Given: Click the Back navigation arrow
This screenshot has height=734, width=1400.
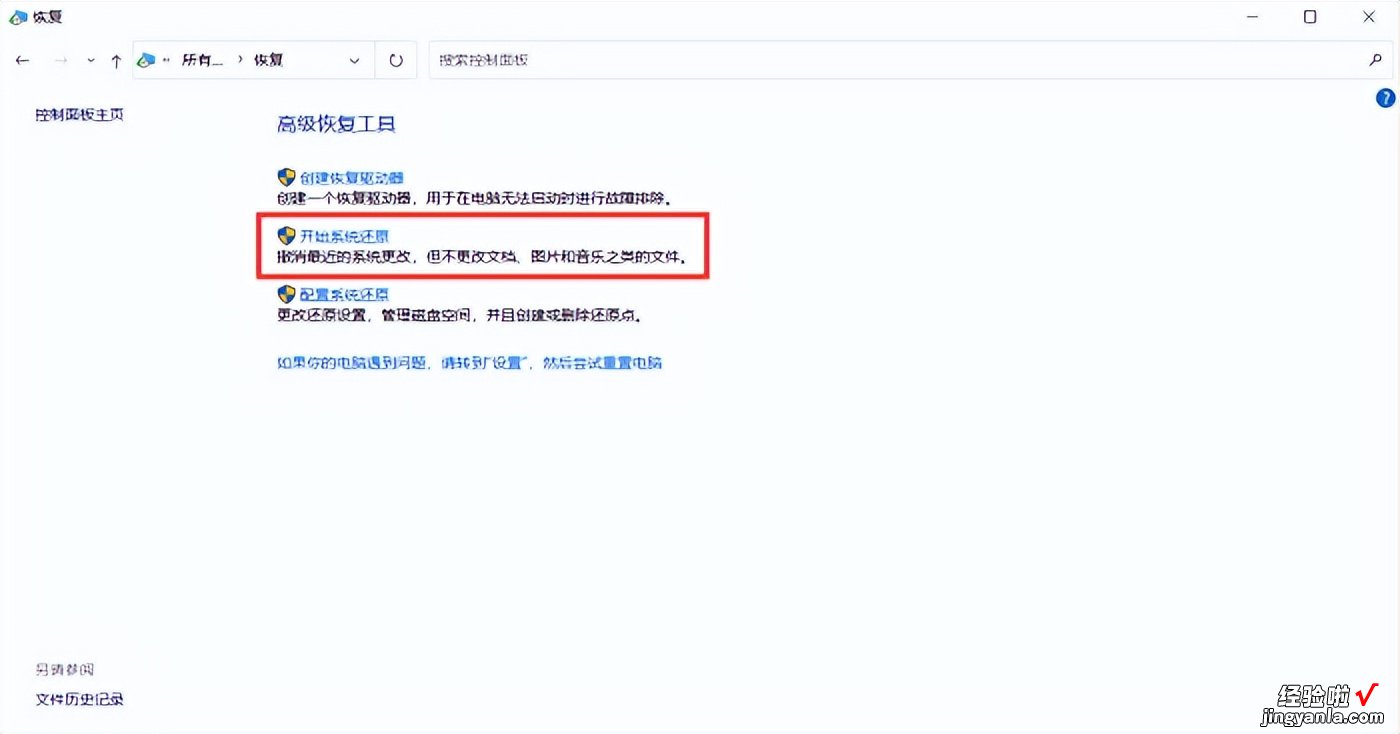Looking at the screenshot, I should pos(22,61).
